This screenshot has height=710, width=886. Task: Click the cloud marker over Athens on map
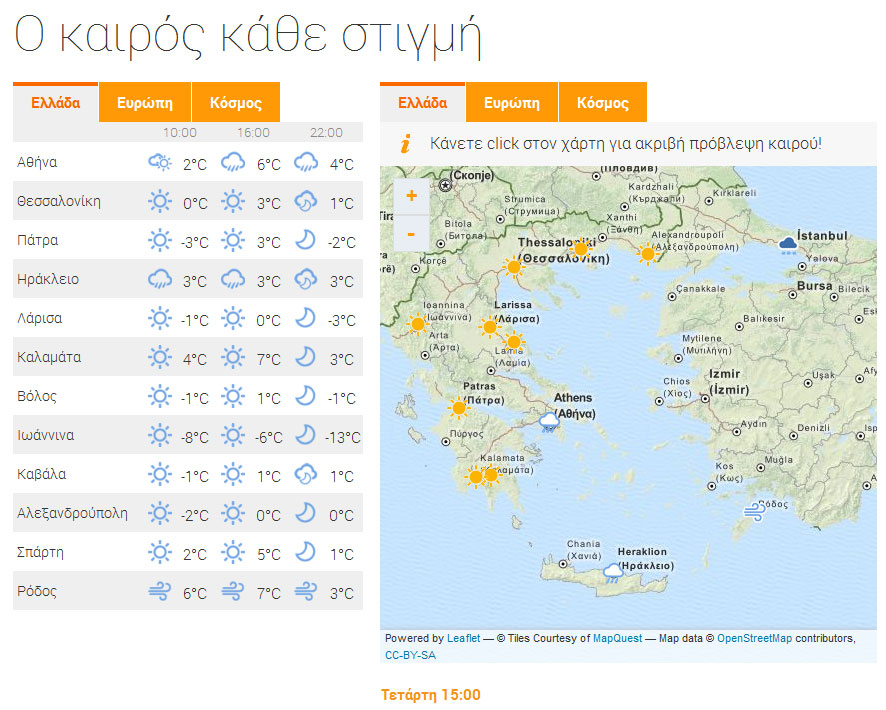548,421
